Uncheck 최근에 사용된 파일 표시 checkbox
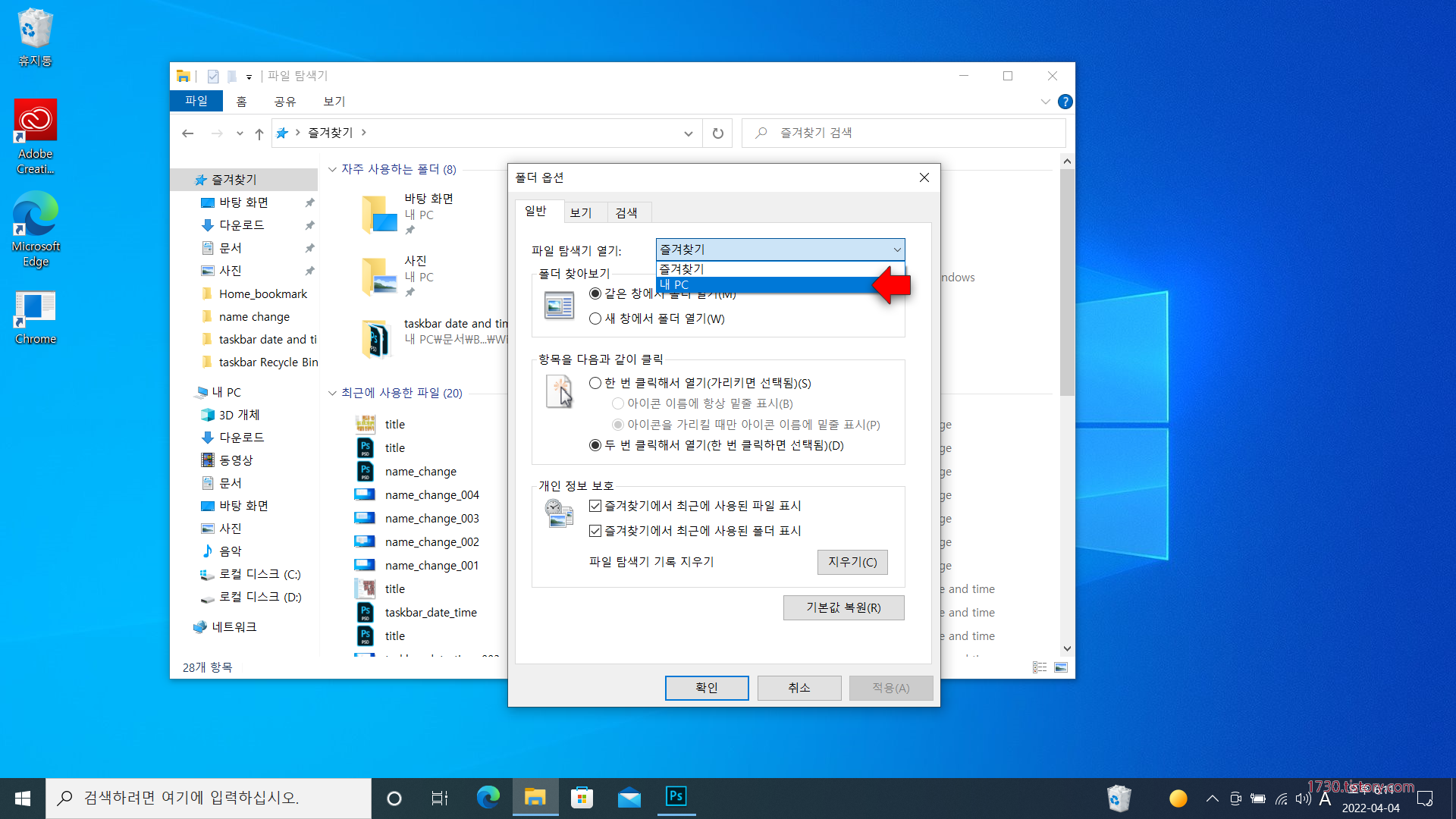 (x=595, y=506)
